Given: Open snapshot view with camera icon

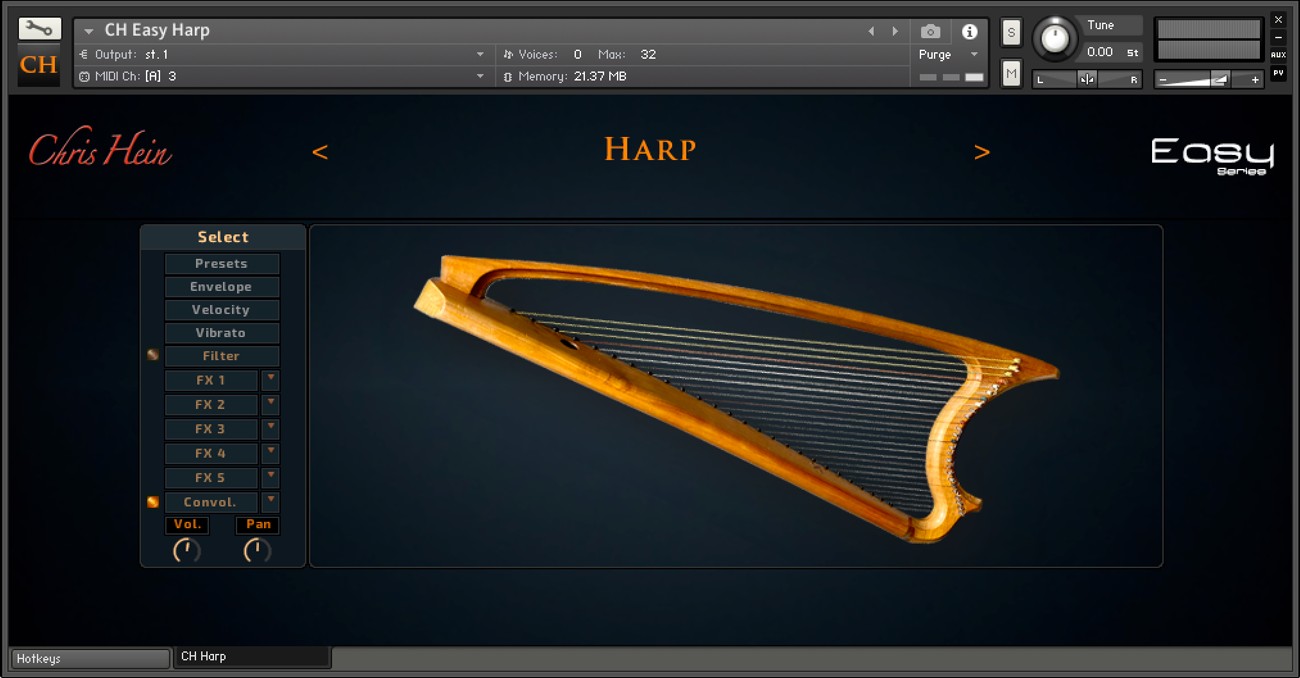Looking at the screenshot, I should click(x=930, y=32).
